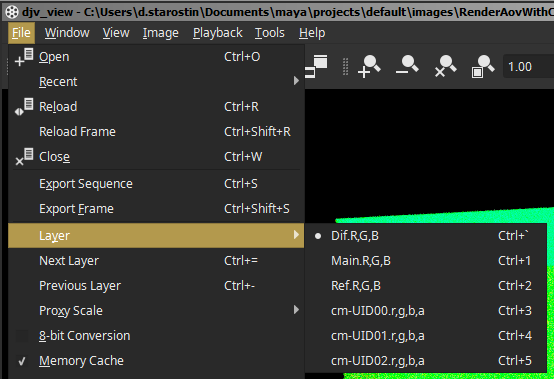Image resolution: width=554 pixels, height=379 pixels.
Task: Choose Next Layer menu entry
Action: click(x=156, y=261)
